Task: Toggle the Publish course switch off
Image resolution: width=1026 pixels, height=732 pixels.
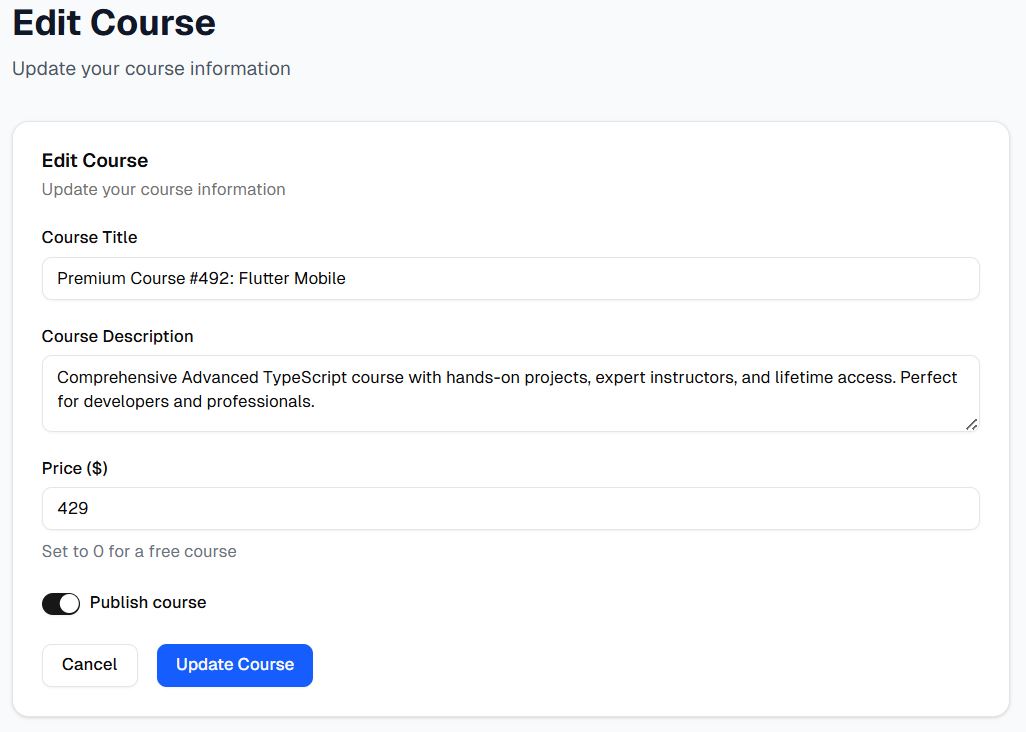Action: (x=61, y=603)
